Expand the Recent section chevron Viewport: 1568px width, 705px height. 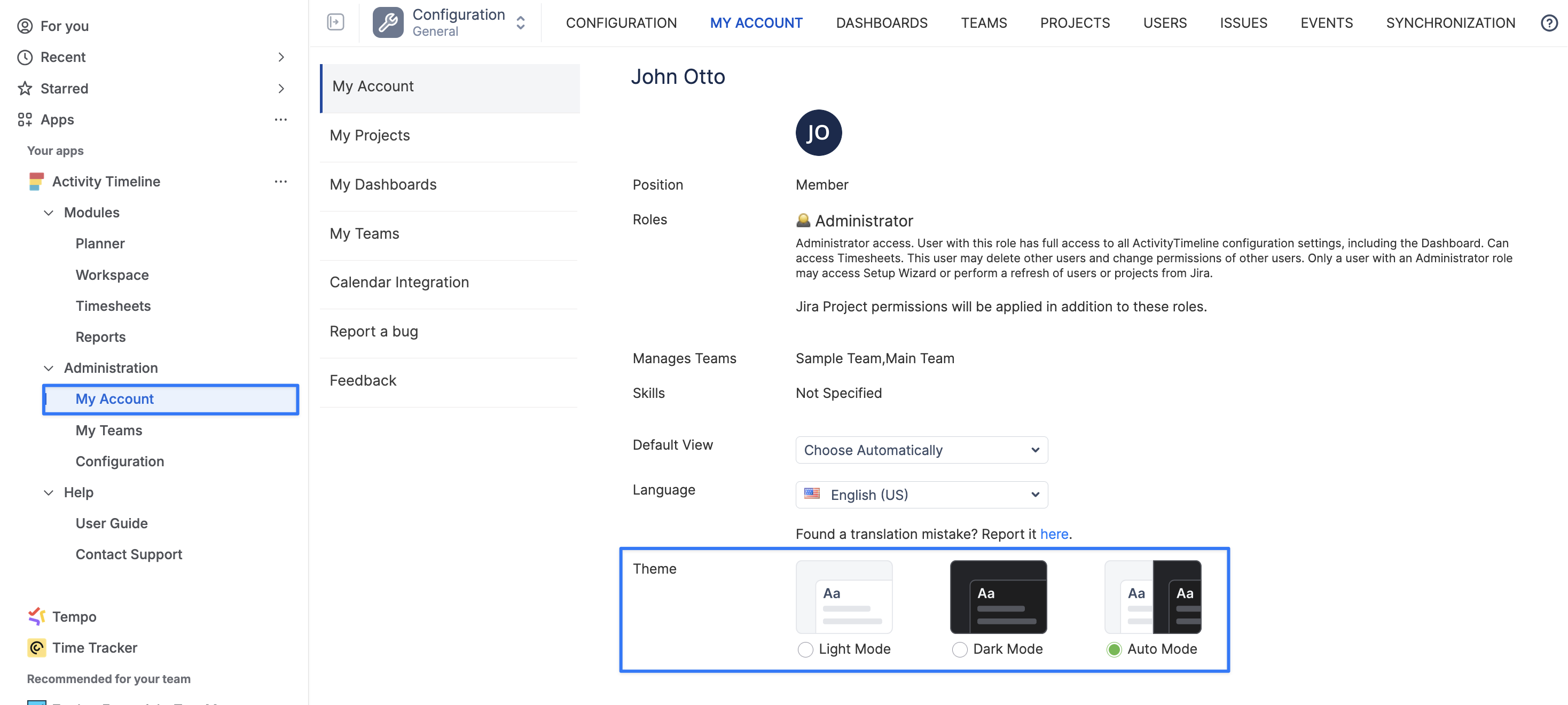tap(280, 57)
